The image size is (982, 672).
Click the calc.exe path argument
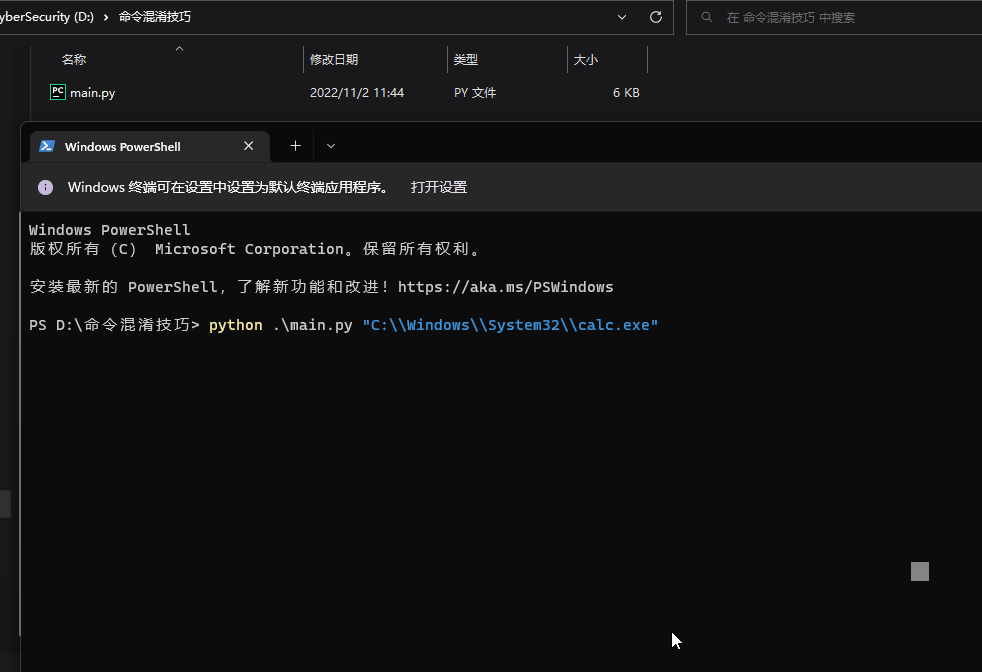click(x=510, y=325)
